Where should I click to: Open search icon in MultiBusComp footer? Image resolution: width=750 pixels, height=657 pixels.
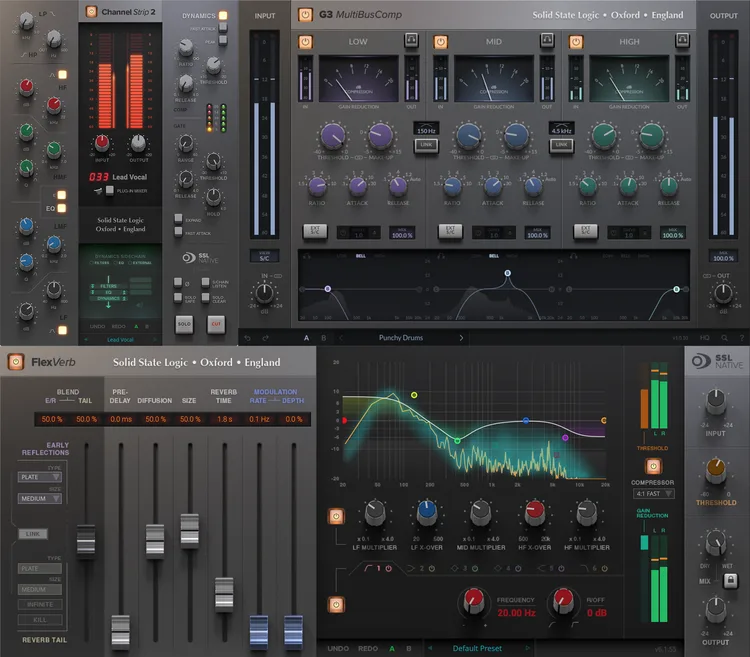725,338
